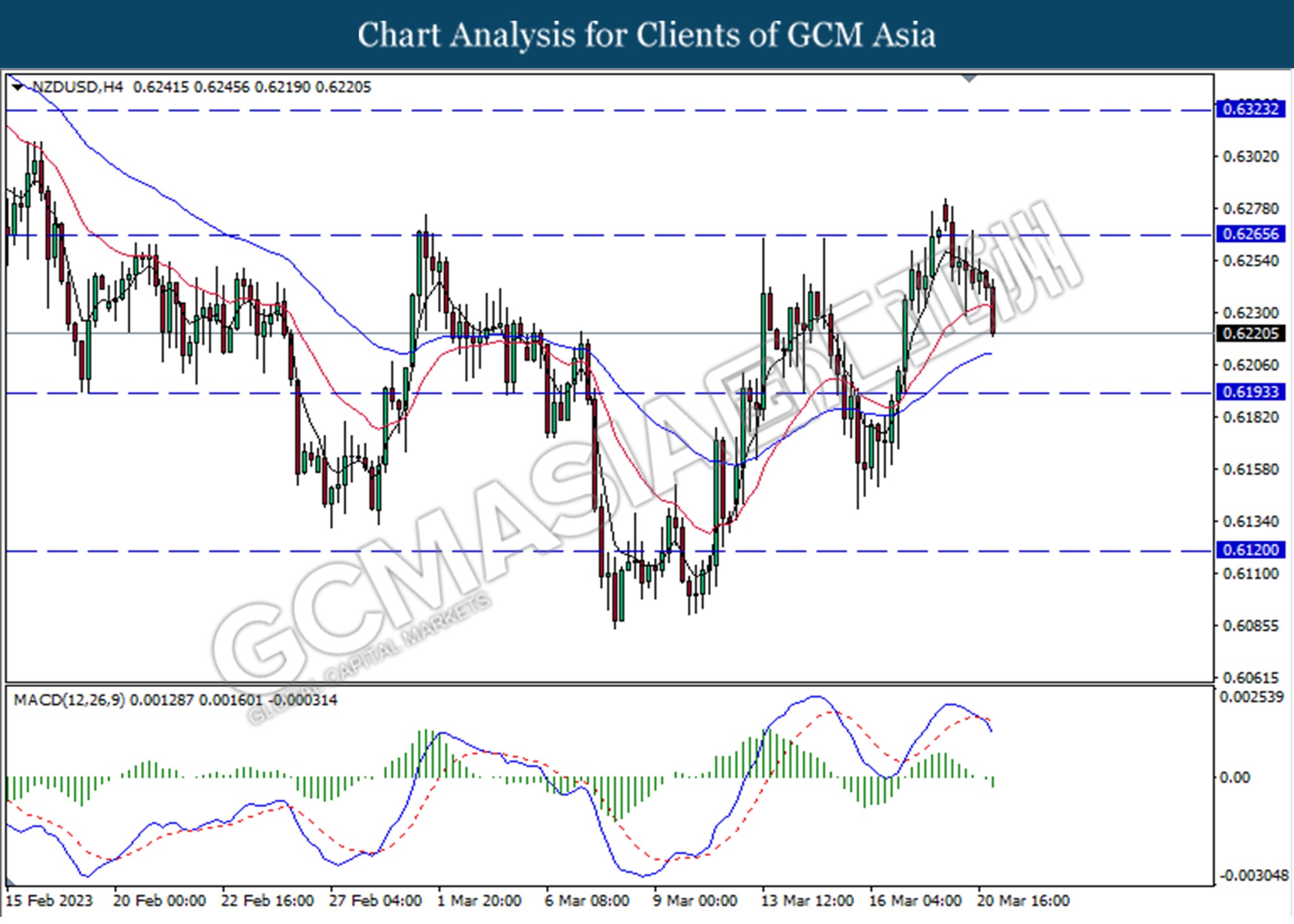Click the 0.61100 price scale value
The image size is (1294, 924).
pyautogui.click(x=1251, y=573)
